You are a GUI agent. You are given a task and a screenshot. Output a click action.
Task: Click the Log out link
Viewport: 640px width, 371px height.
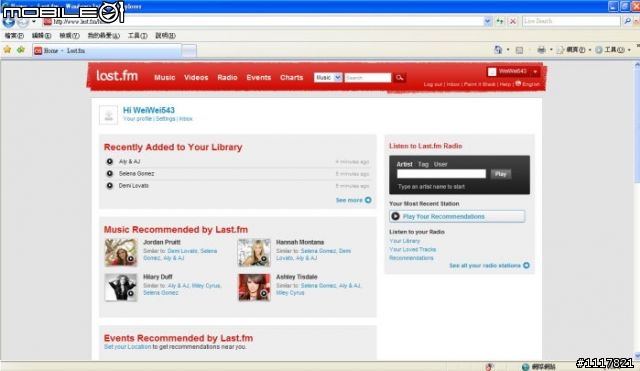pyautogui.click(x=433, y=84)
